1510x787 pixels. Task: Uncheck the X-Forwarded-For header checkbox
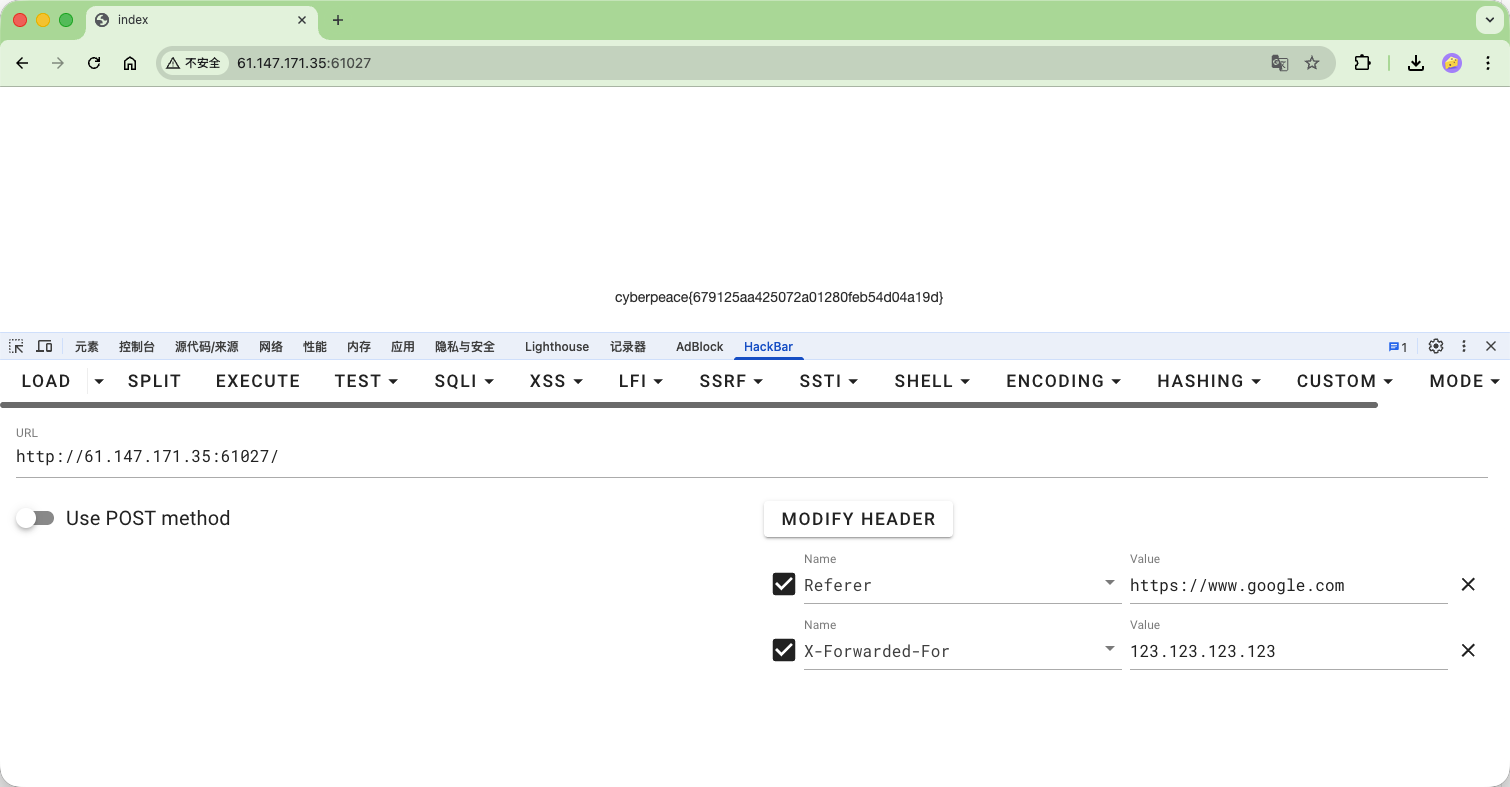tap(784, 650)
